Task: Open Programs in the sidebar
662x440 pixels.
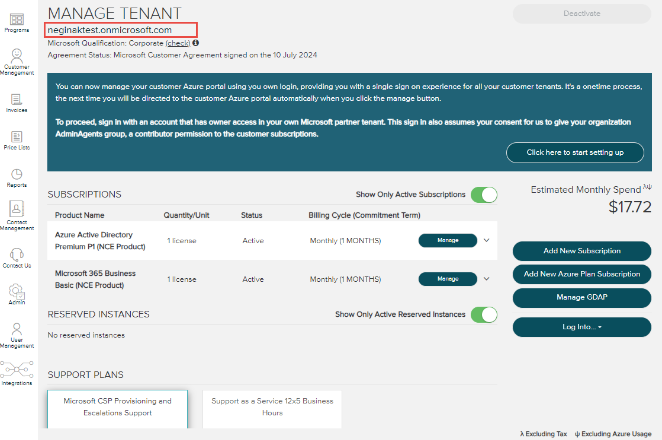Action: coord(17,20)
